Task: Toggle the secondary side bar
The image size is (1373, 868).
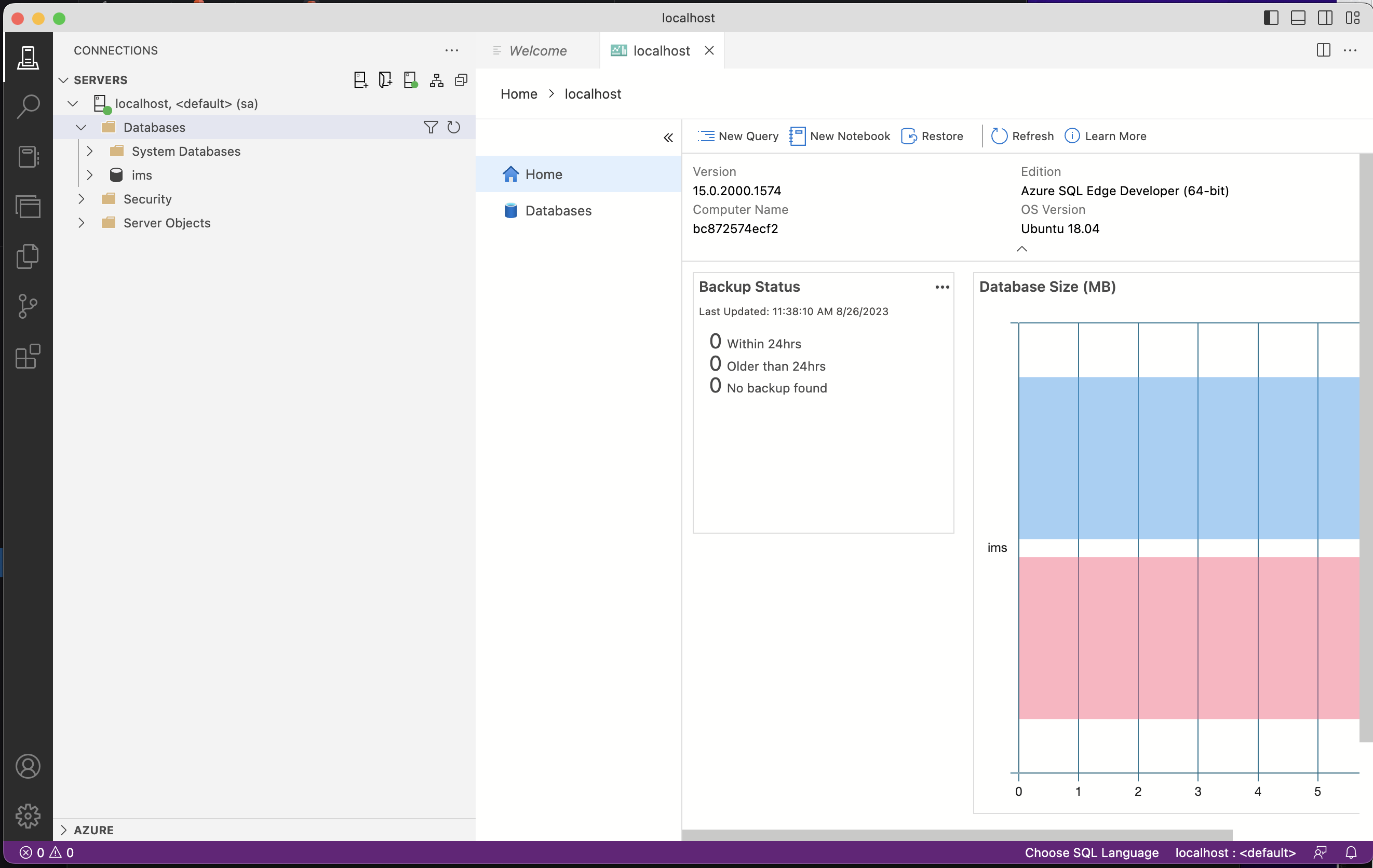Action: [x=1325, y=18]
